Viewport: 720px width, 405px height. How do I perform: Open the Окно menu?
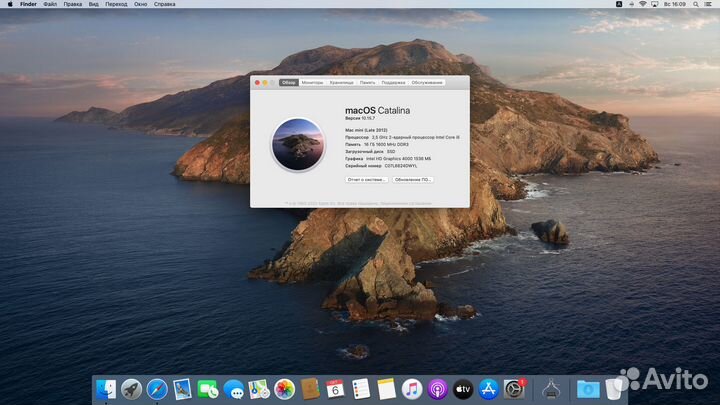coord(141,4)
